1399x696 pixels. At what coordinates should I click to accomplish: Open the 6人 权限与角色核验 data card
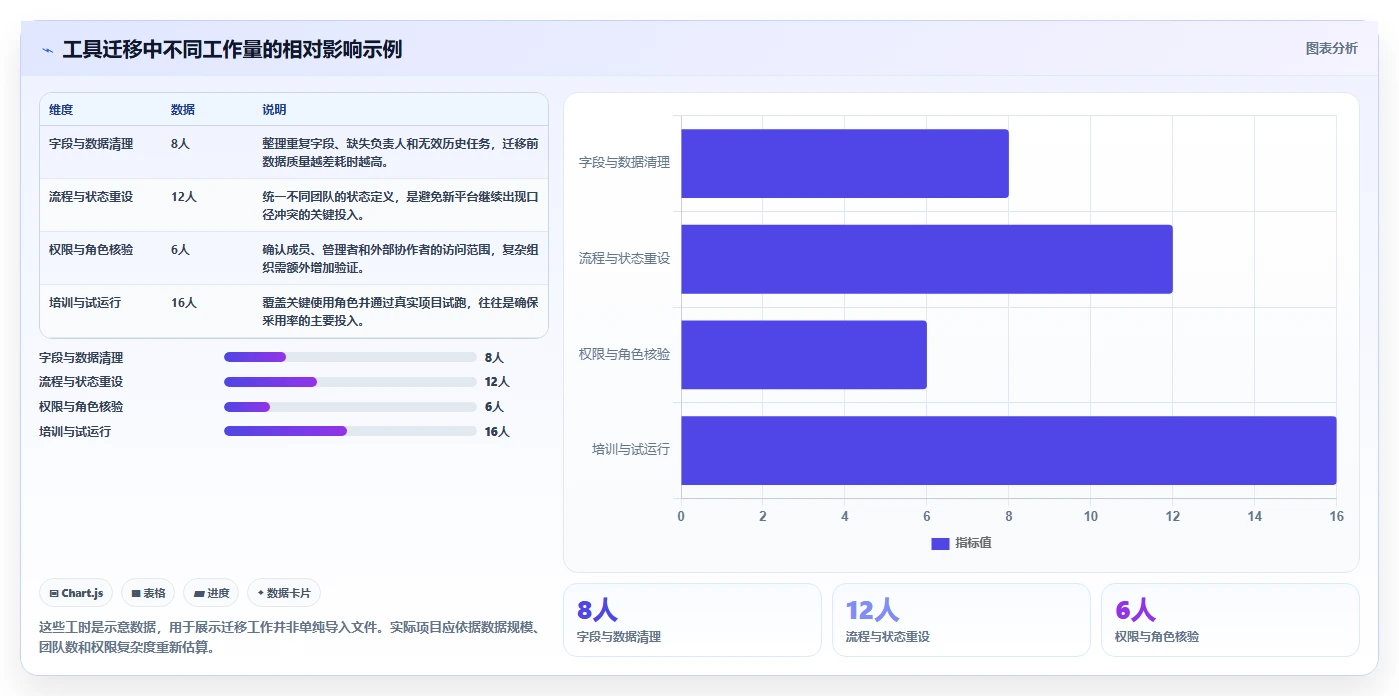(1230, 620)
